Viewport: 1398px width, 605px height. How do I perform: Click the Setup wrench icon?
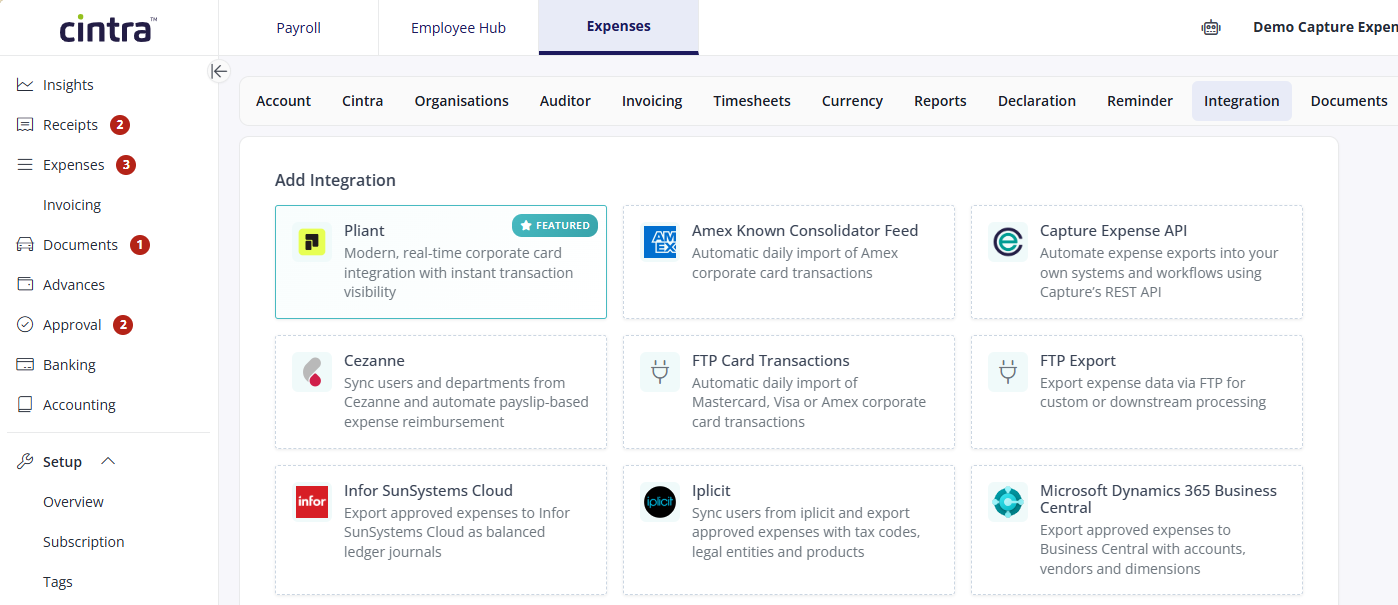tap(25, 462)
